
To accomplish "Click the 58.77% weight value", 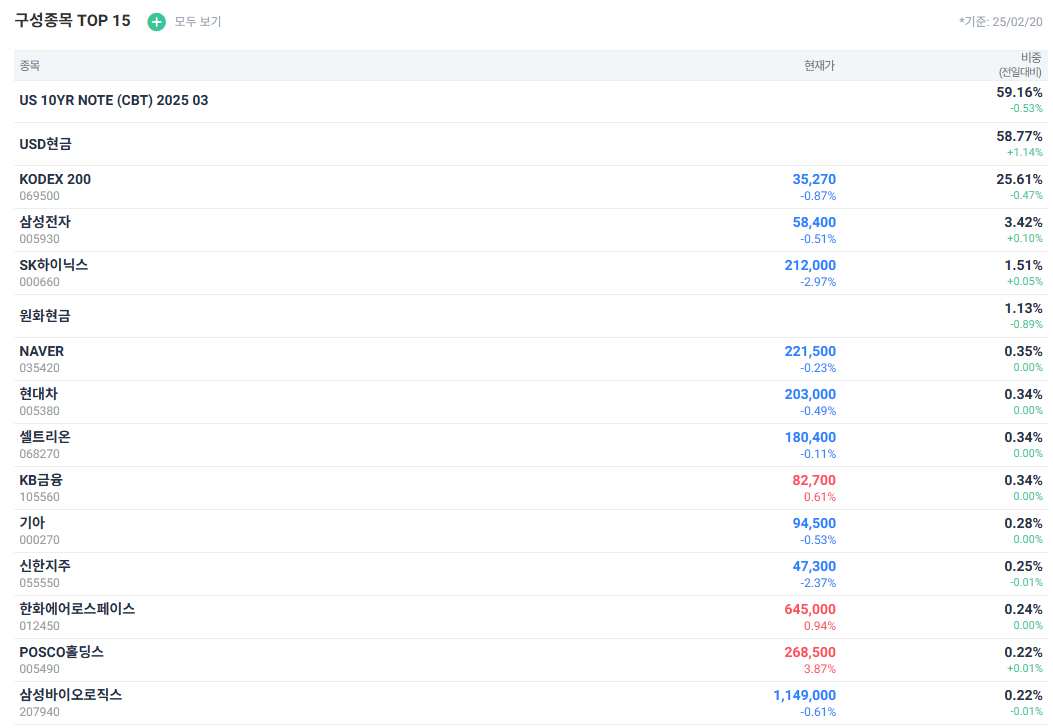I will click(x=1019, y=136).
